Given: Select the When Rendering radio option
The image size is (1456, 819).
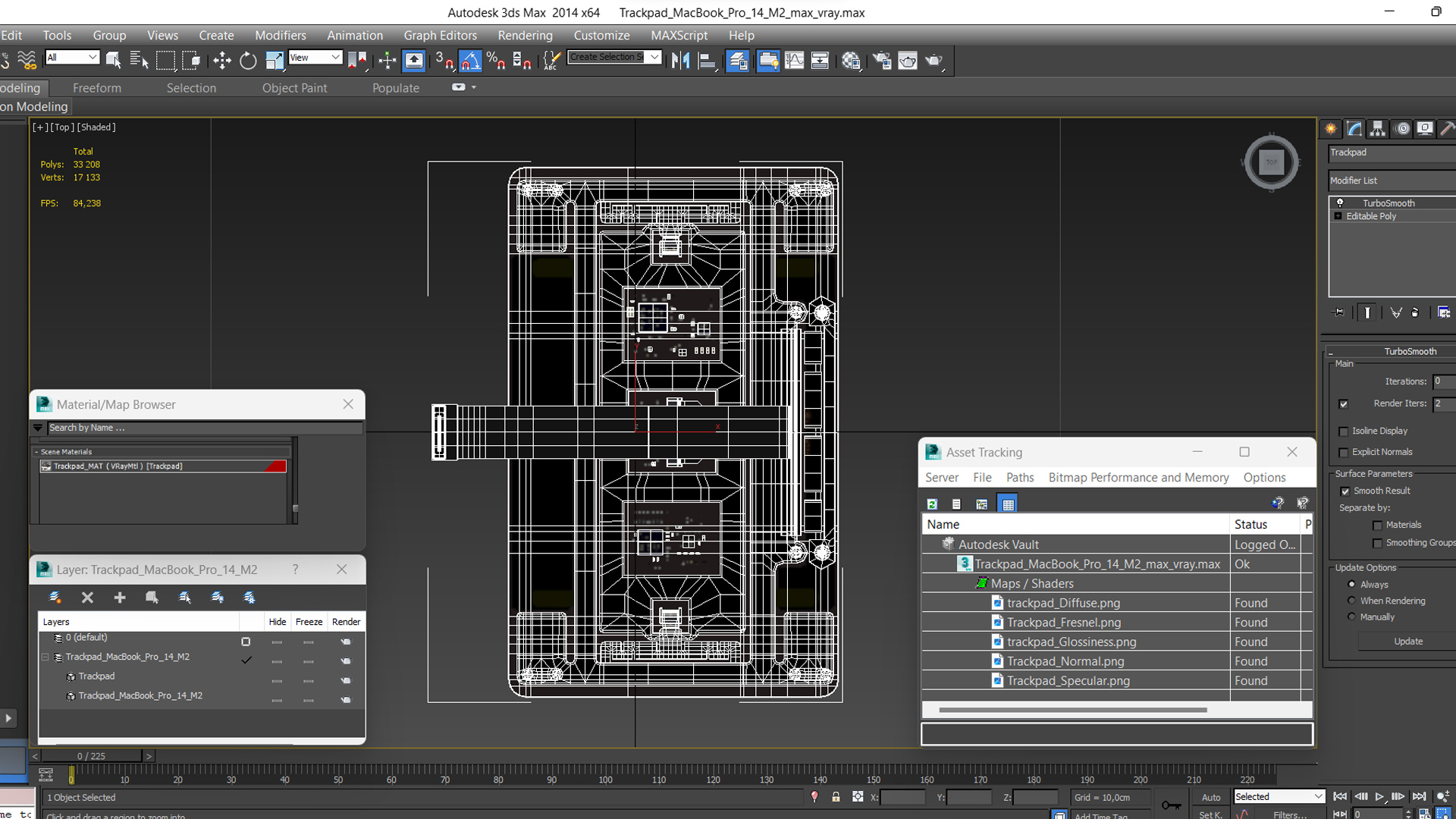Looking at the screenshot, I should click(x=1351, y=601).
